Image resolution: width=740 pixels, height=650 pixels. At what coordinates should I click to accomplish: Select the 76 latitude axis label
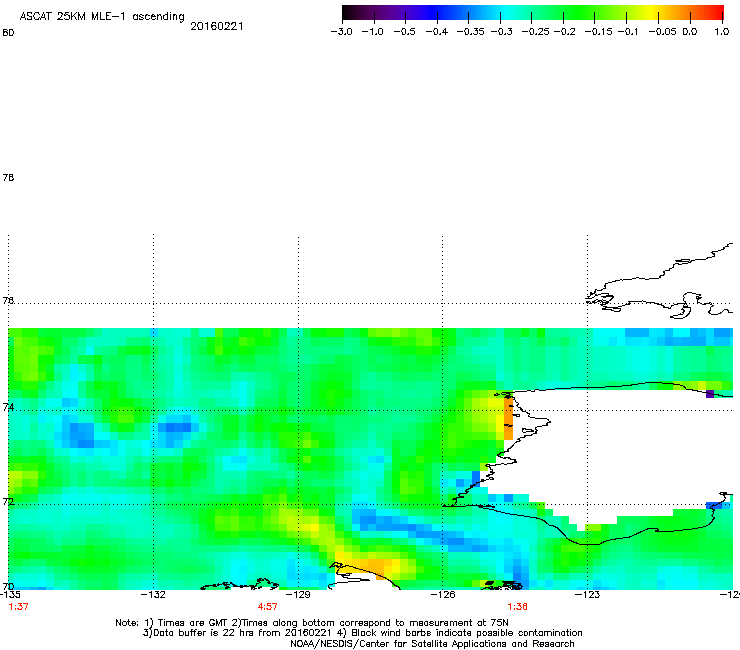coord(8,300)
